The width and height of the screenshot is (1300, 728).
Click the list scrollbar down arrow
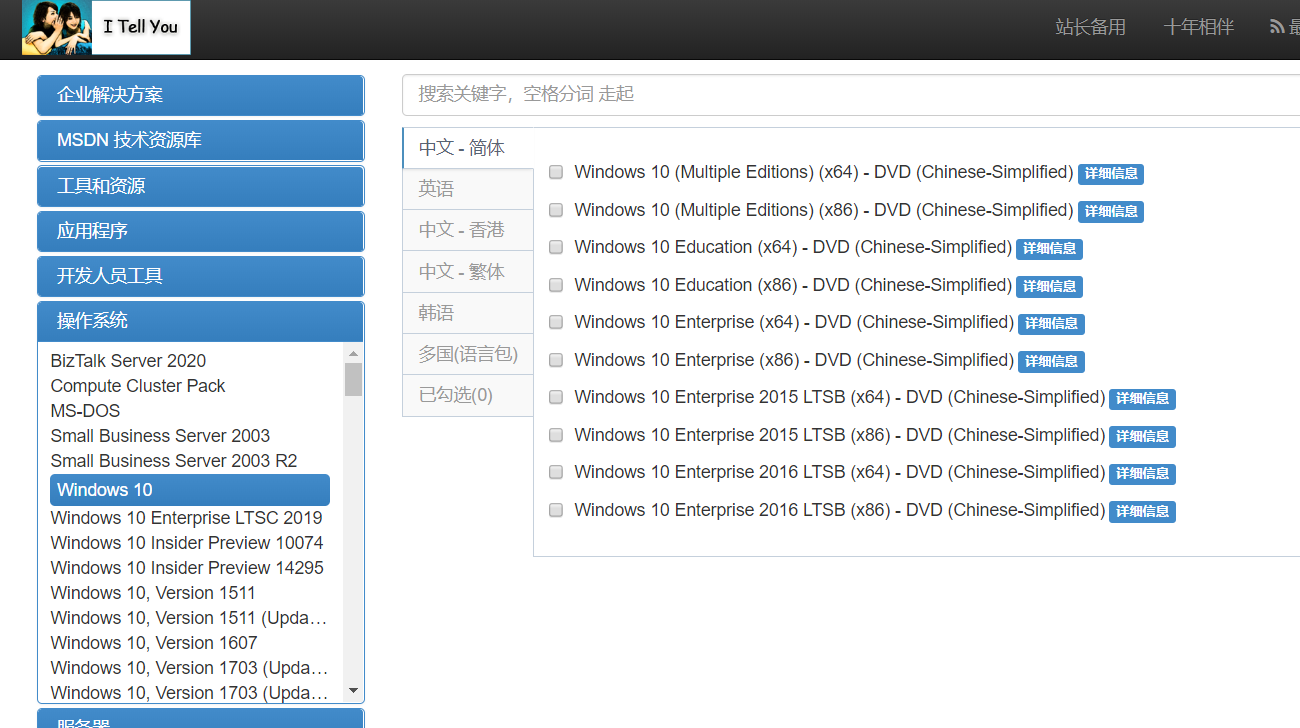353,691
